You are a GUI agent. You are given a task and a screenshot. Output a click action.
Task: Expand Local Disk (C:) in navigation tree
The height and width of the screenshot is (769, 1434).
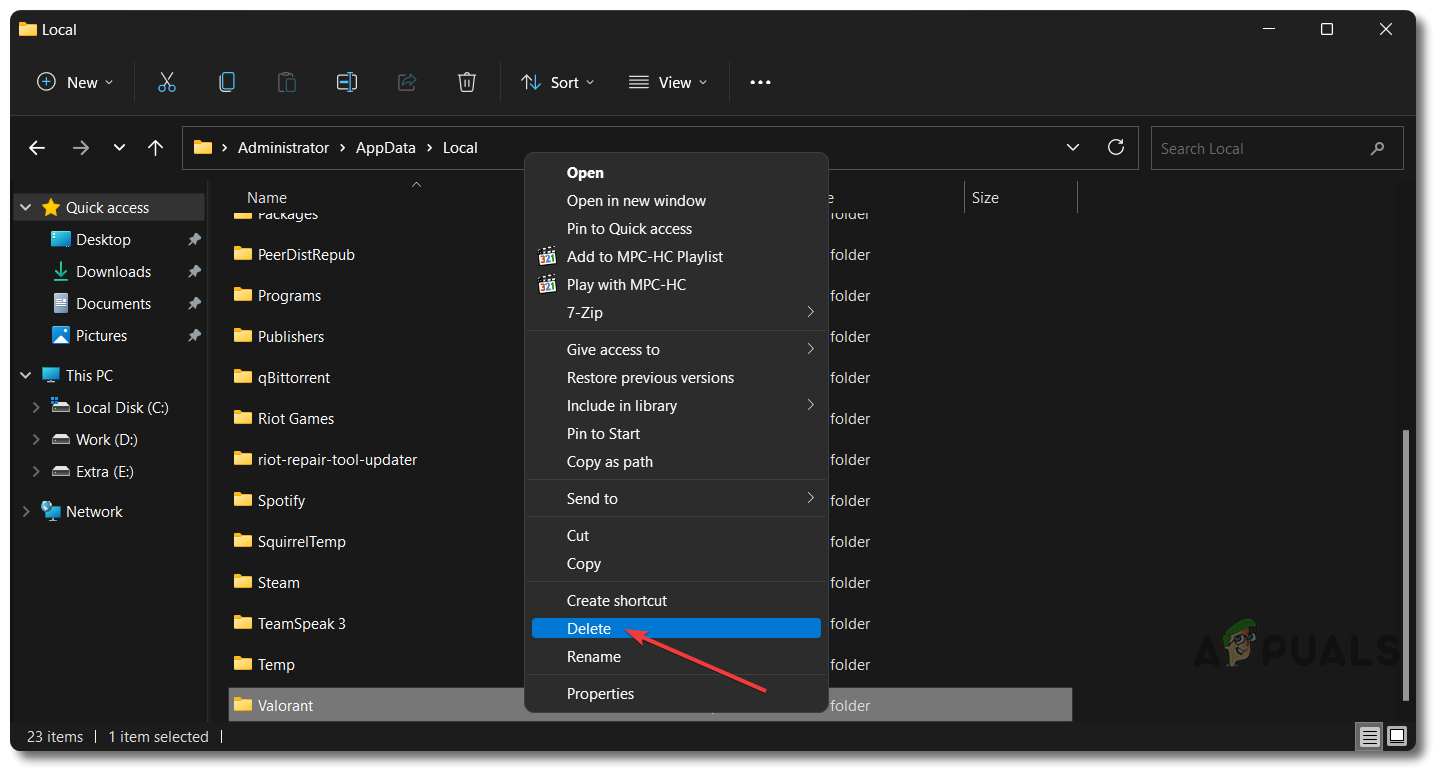click(x=36, y=408)
